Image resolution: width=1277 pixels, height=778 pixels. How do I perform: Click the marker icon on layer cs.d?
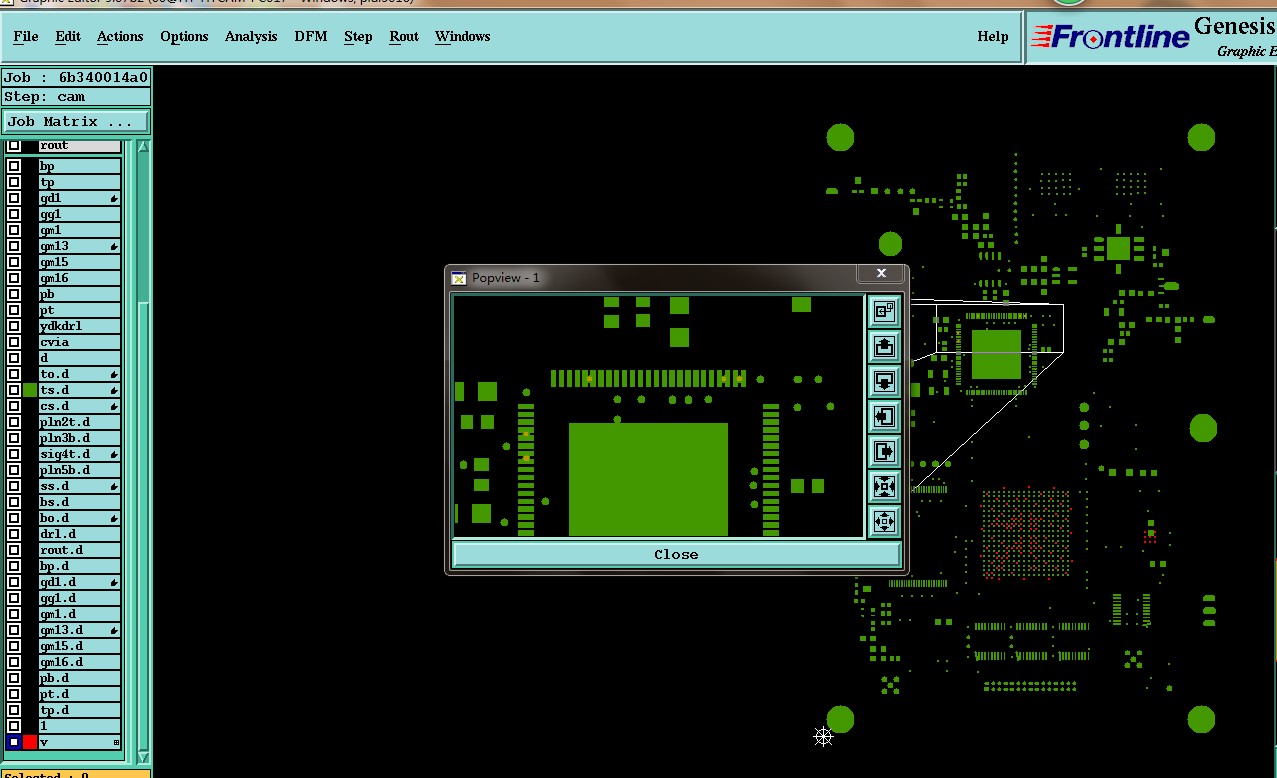coord(114,406)
